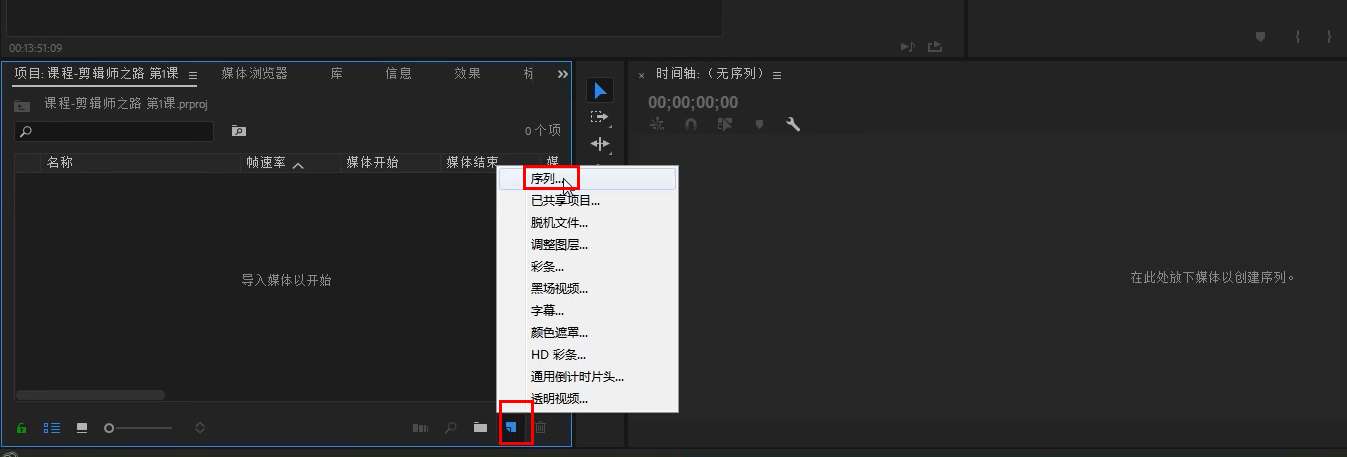Image resolution: width=1347 pixels, height=457 pixels.
Task: Click the Mark Out brace icon
Action: click(x=1329, y=37)
